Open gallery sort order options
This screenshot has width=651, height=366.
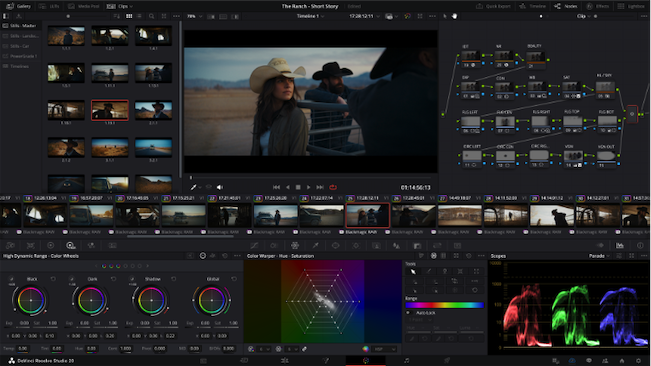[117, 16]
